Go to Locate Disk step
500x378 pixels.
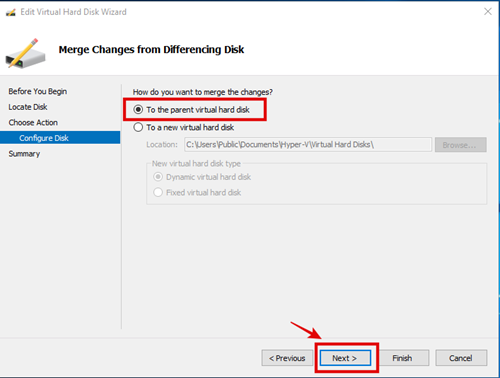pyautogui.click(x=28, y=107)
